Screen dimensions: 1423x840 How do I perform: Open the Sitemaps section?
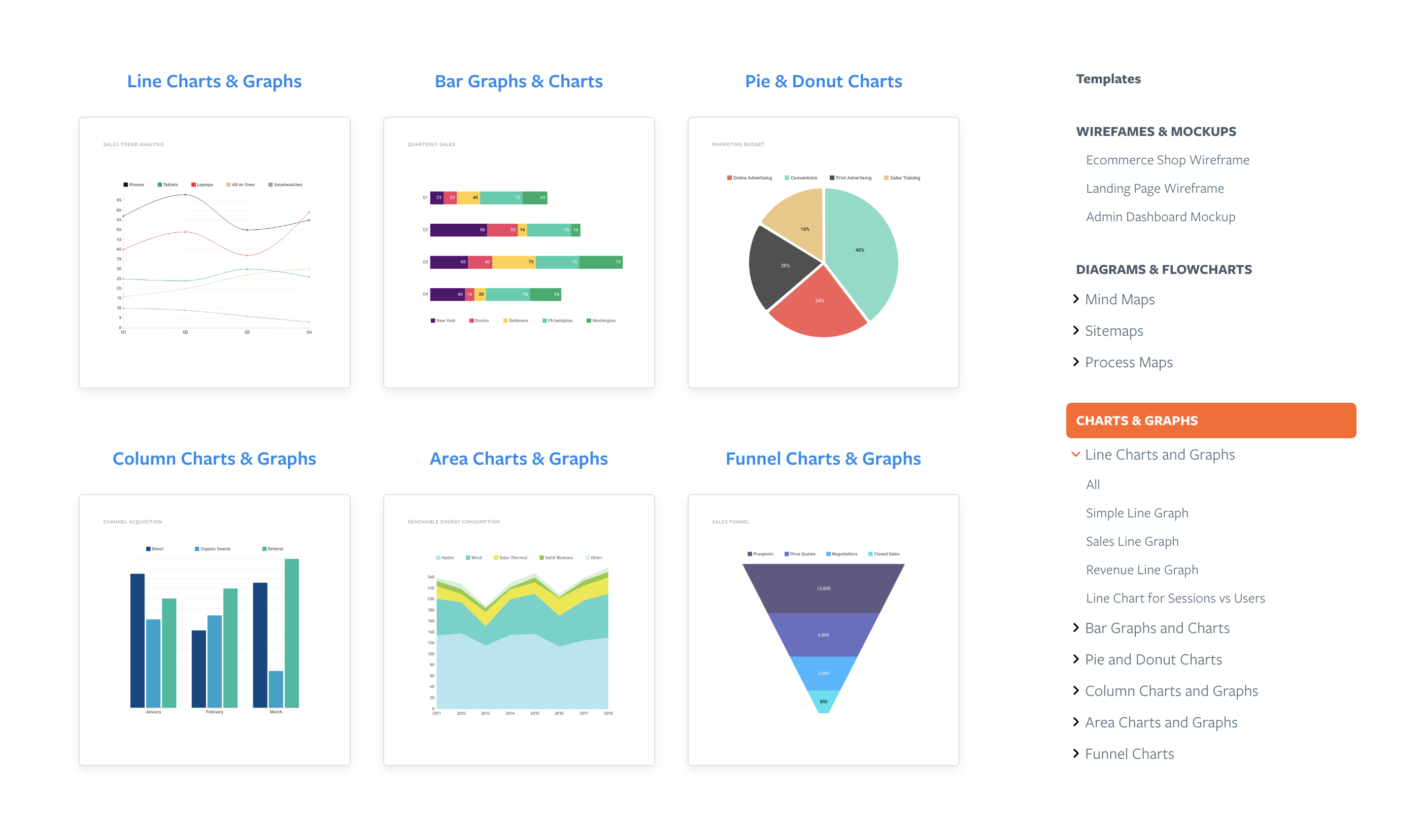1113,329
